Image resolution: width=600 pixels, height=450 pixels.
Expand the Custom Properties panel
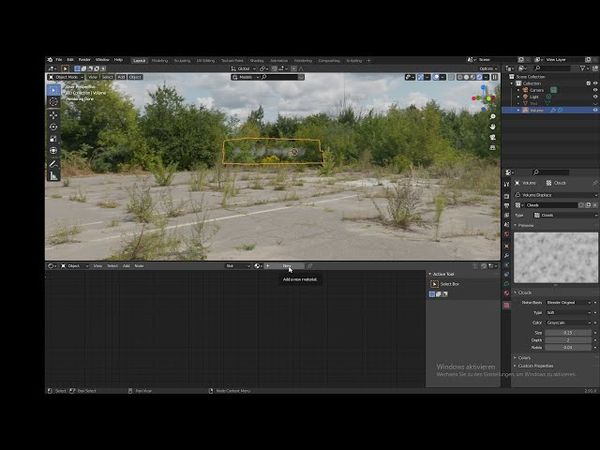(533, 366)
